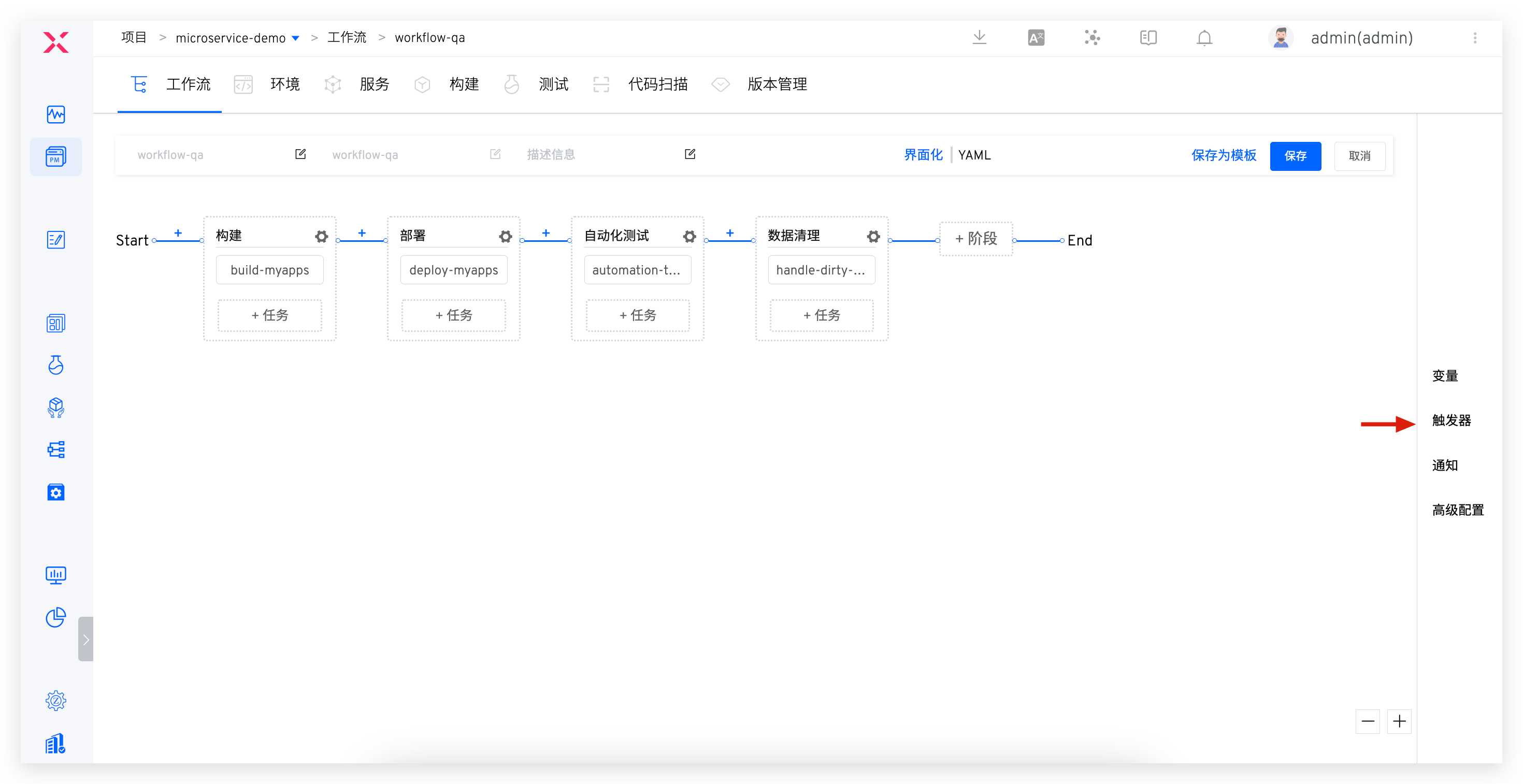Screen dimensions: 1523x784
Task: Open settings gear for 自动化测试 stage
Action: pos(689,236)
